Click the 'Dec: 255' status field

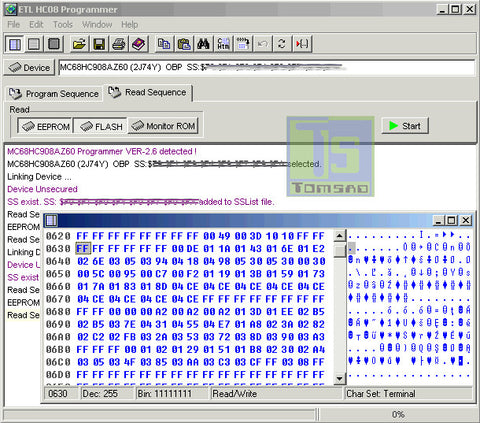[x=107, y=394]
